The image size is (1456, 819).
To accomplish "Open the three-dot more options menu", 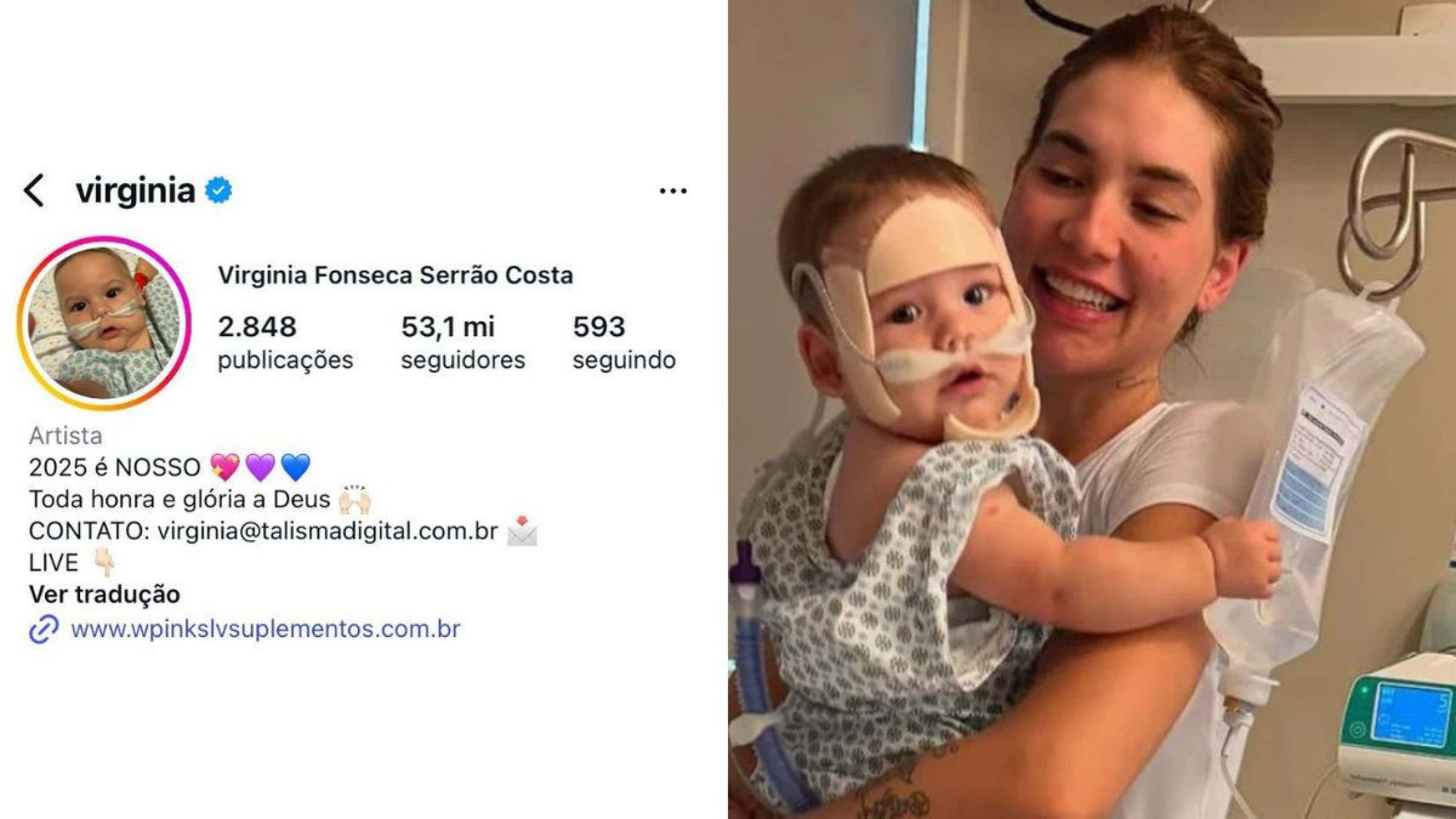I will [673, 191].
